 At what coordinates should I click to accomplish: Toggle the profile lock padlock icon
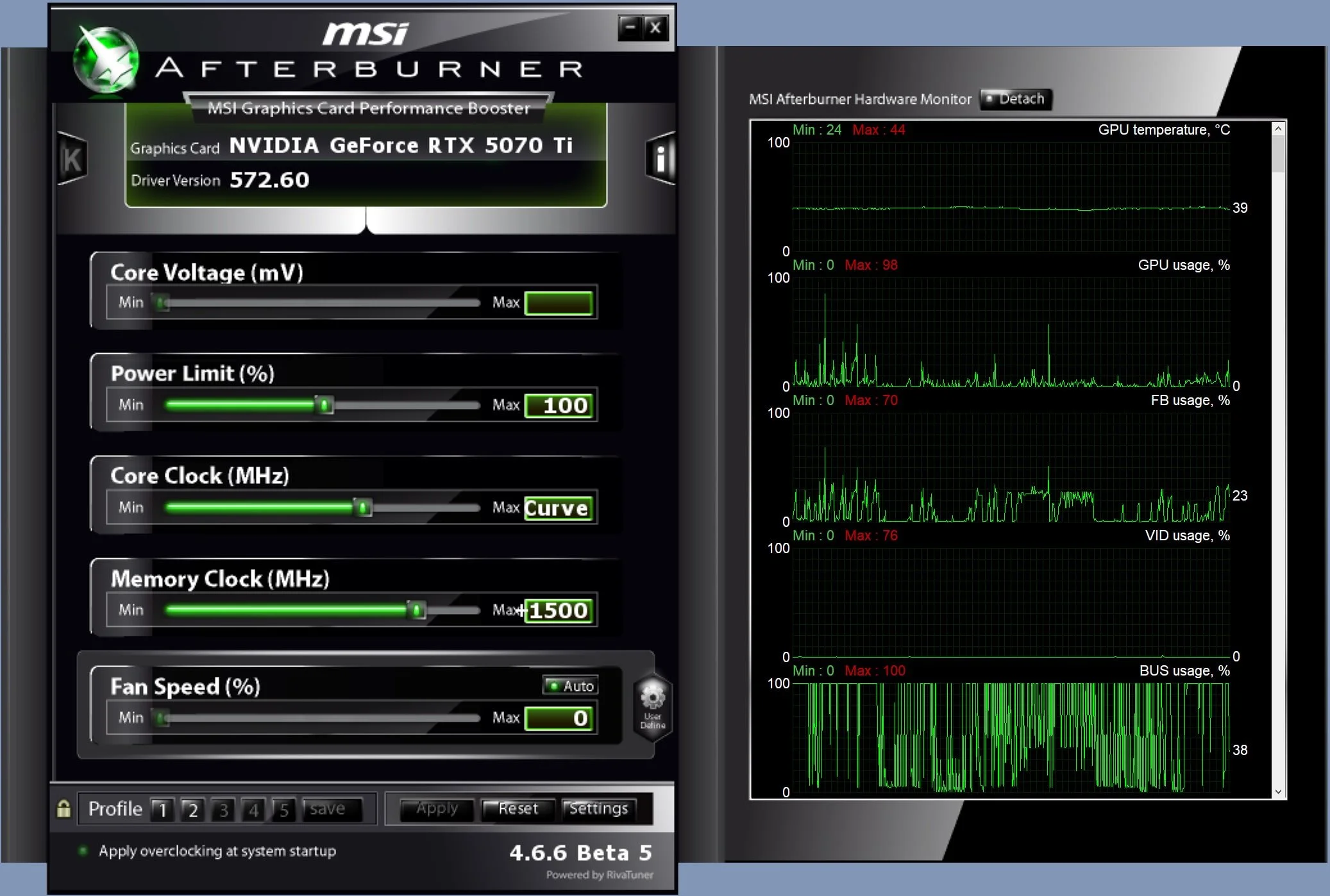(x=63, y=809)
